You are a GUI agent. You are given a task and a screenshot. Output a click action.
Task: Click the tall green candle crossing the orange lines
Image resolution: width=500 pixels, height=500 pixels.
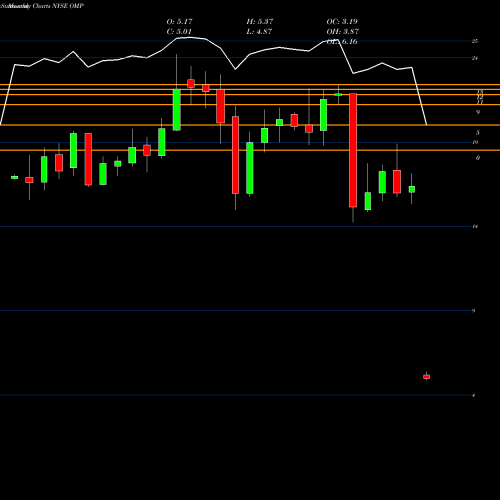(x=177, y=110)
